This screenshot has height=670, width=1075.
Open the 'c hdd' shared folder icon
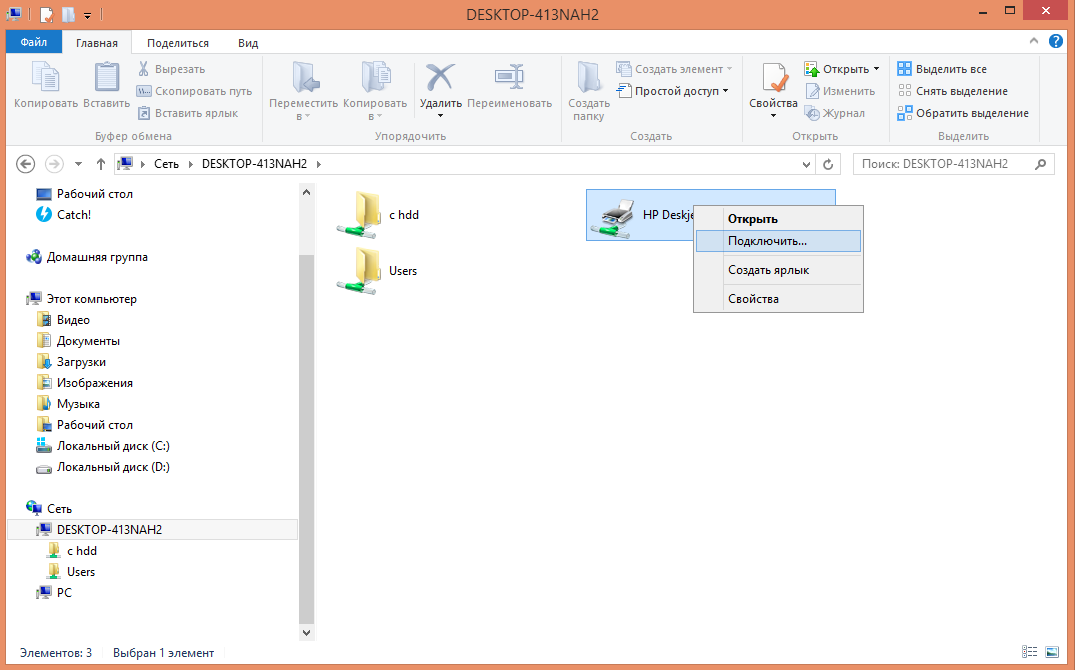(359, 214)
